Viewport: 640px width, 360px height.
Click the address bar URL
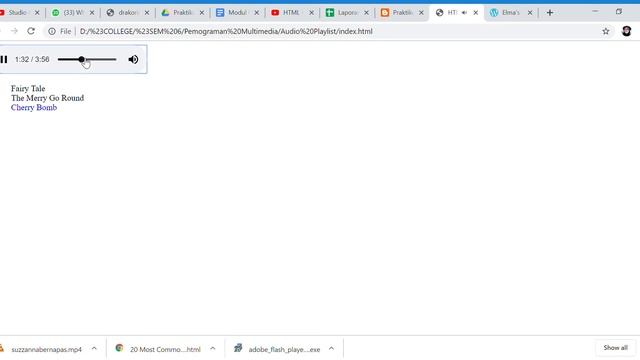pyautogui.click(x=226, y=31)
